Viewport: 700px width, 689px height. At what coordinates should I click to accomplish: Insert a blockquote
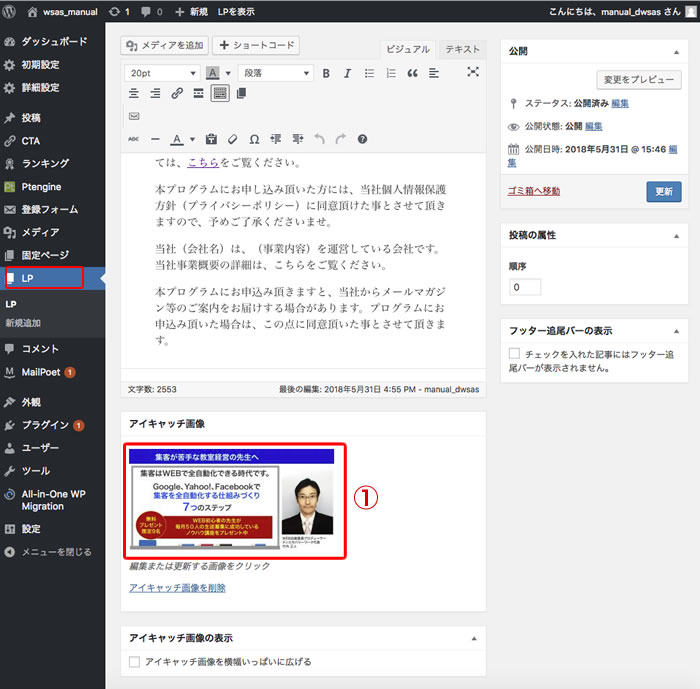412,73
